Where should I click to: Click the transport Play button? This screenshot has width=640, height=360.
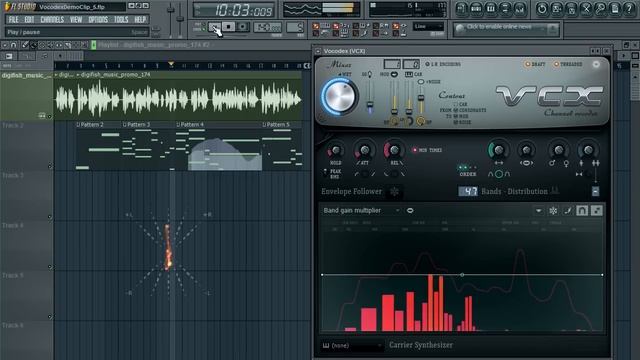pos(214,27)
